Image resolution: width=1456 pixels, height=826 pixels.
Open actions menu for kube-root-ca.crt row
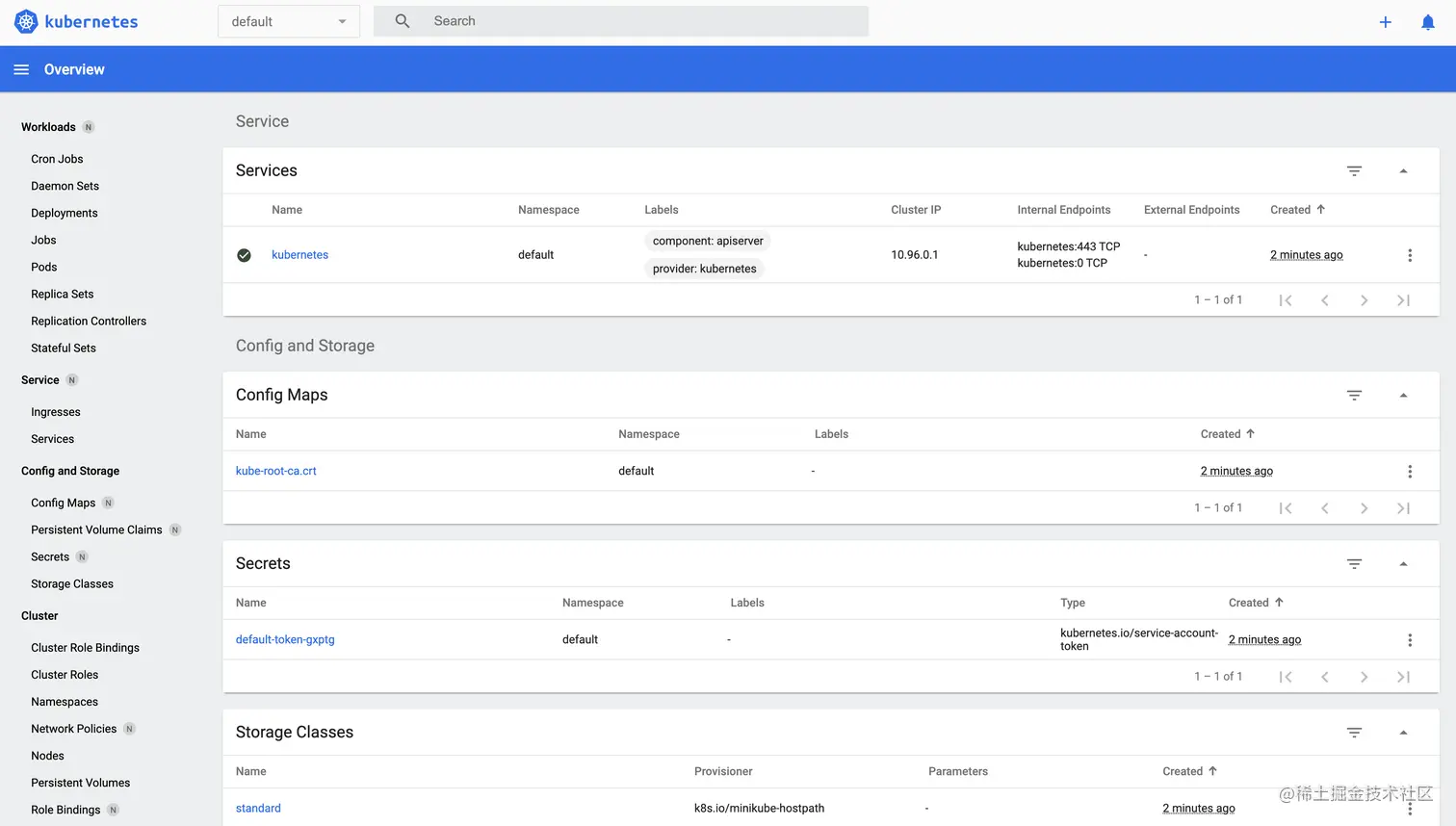(1410, 472)
